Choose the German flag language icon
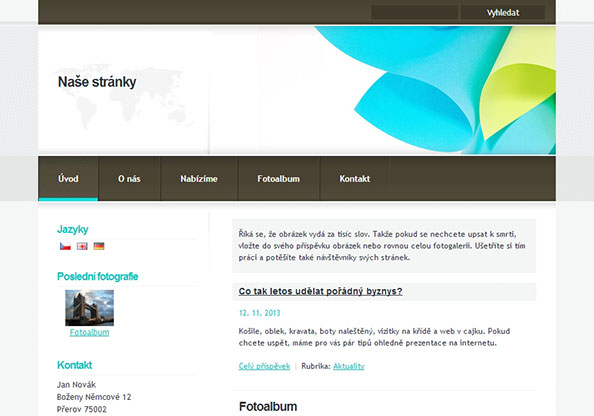 (99, 246)
